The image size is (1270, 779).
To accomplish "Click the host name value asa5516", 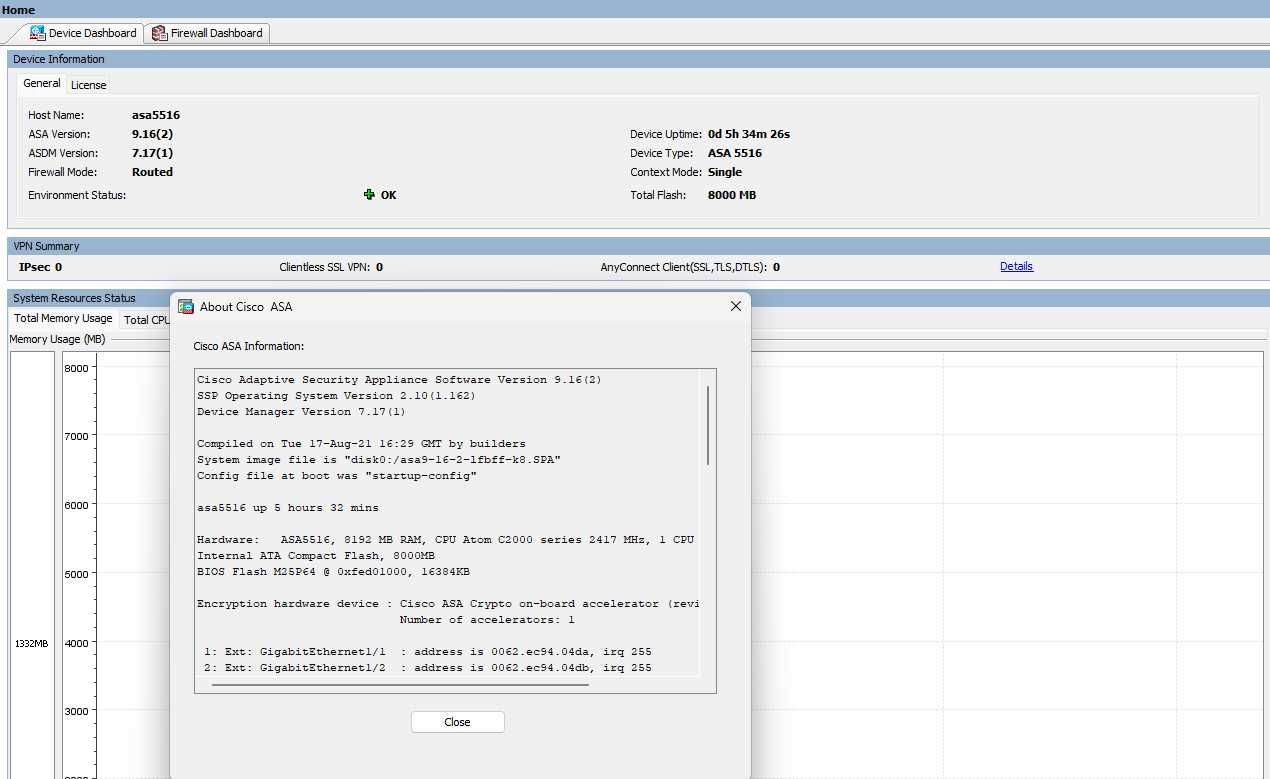I will tap(156, 115).
